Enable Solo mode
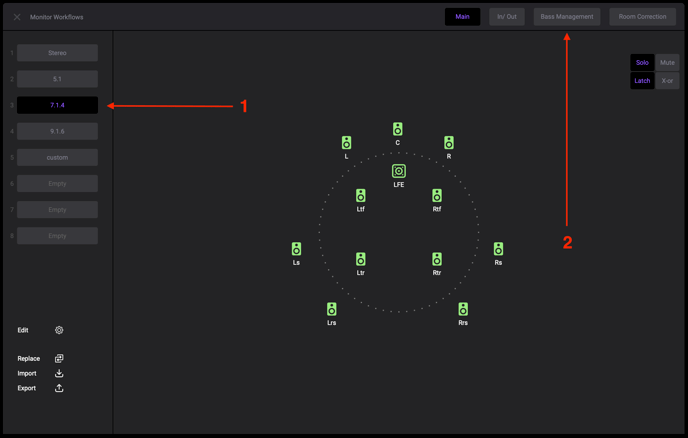Screen dimensions: 688x438 642,63
